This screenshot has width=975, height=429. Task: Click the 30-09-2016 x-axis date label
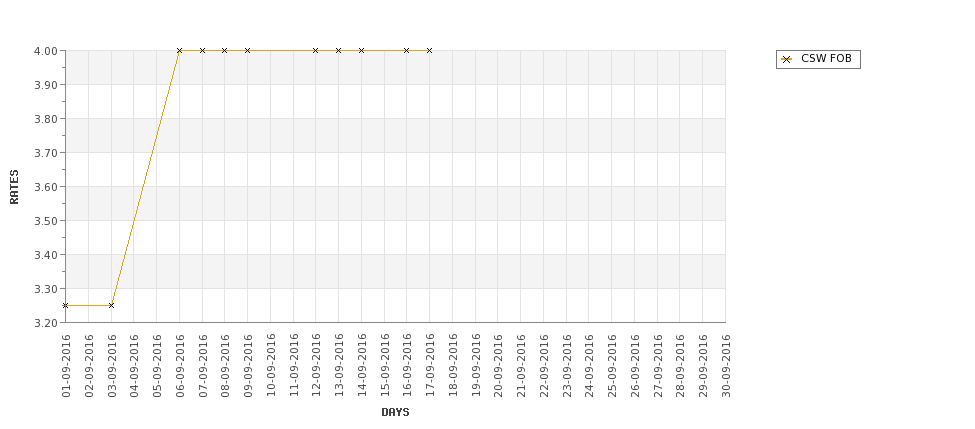[x=726, y=366]
